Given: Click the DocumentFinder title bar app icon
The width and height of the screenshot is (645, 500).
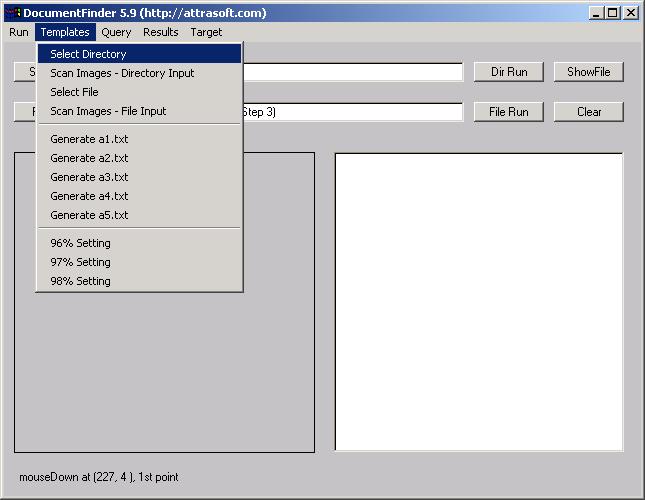Looking at the screenshot, I should click(13, 13).
